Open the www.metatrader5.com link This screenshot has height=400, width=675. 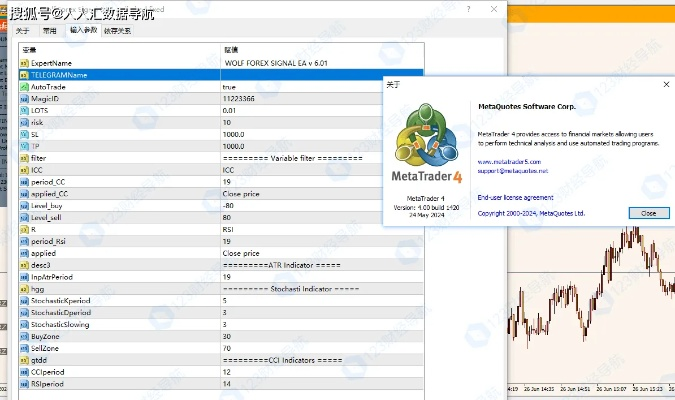pyautogui.click(x=509, y=162)
